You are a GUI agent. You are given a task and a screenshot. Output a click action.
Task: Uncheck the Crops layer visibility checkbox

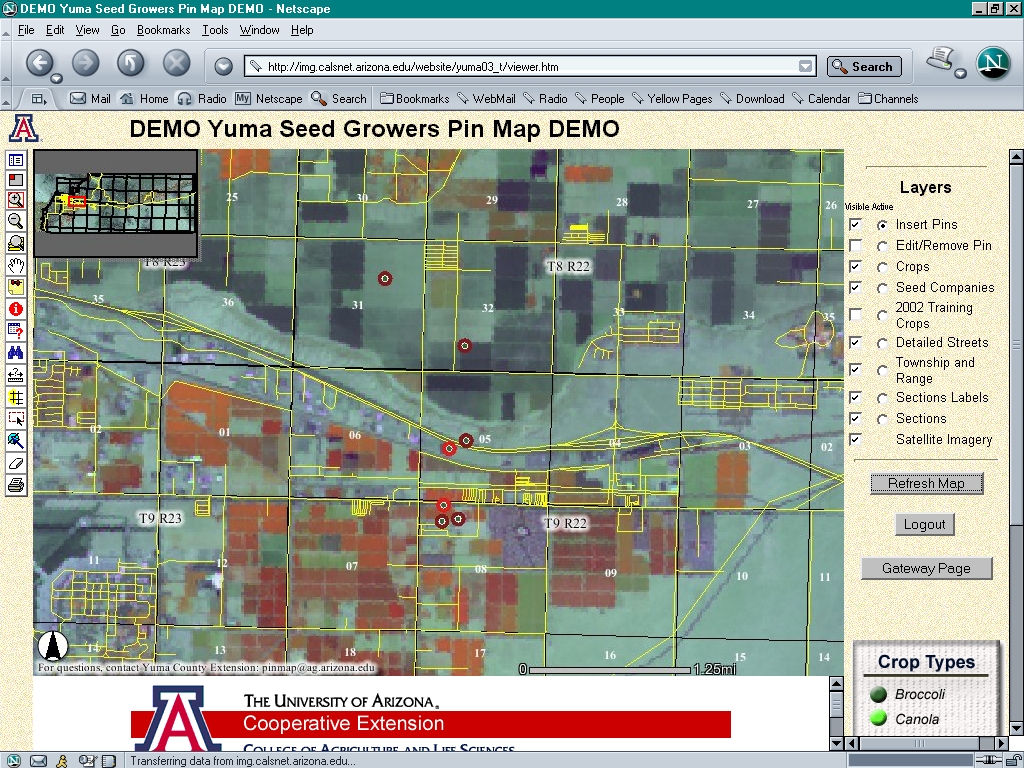(x=855, y=267)
